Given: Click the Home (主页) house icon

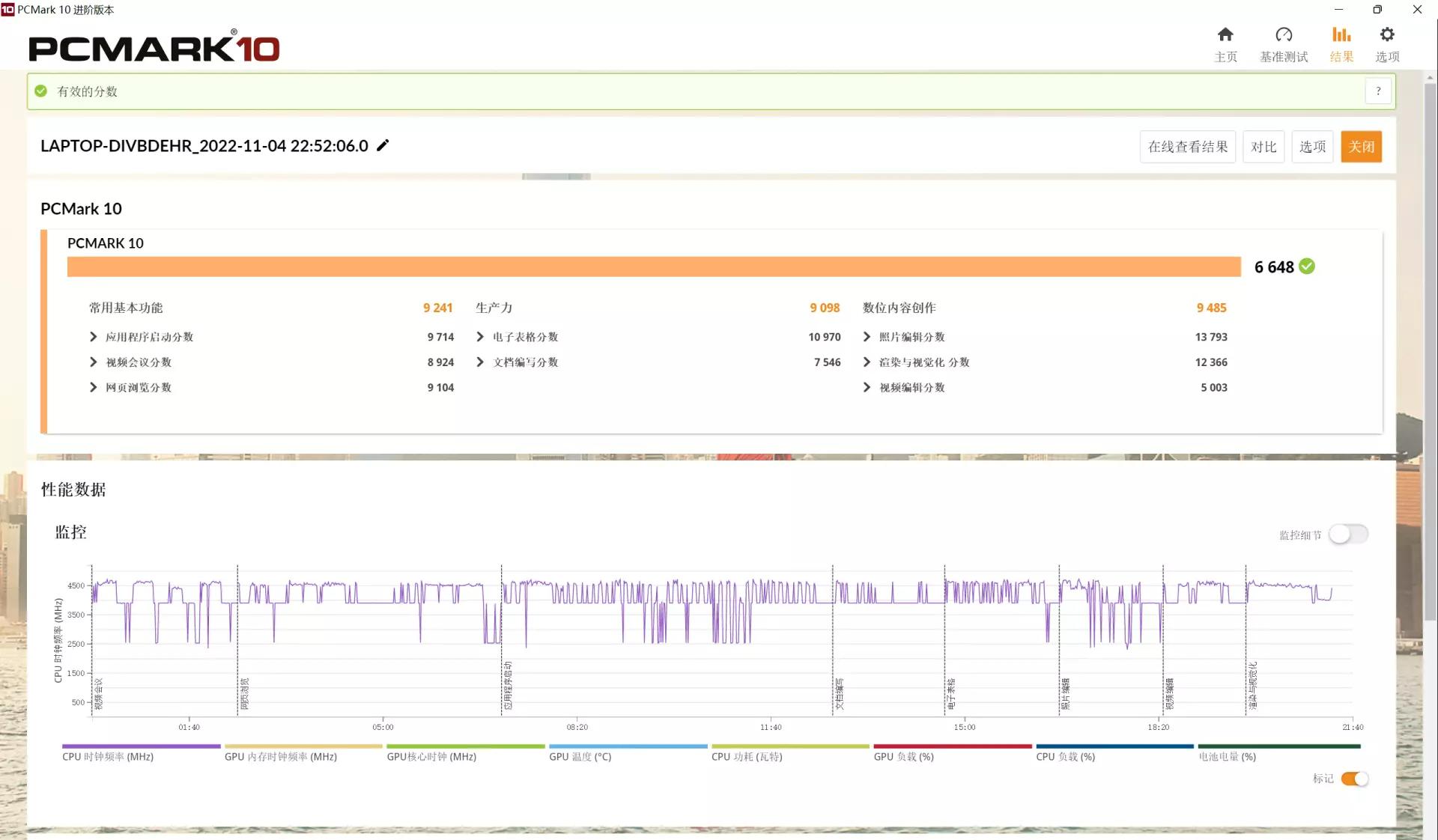Looking at the screenshot, I should (1225, 35).
